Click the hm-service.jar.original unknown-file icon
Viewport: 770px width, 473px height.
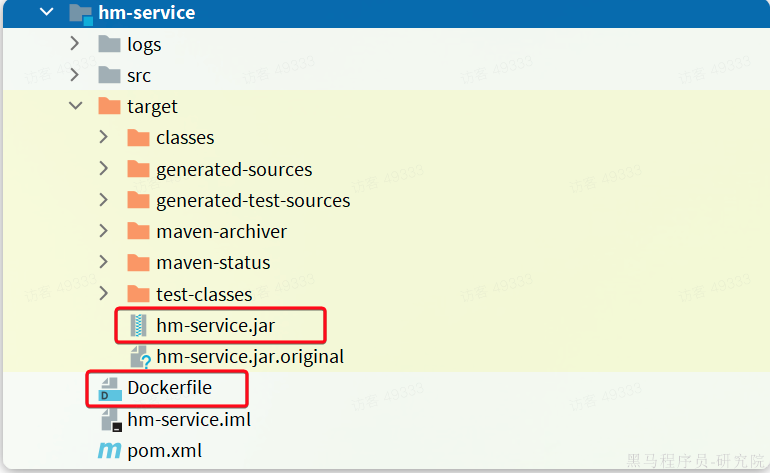click(x=140, y=357)
